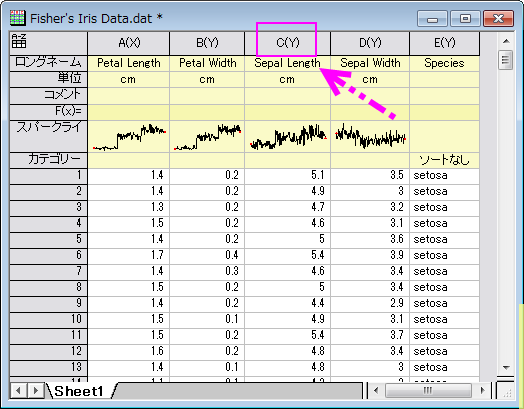The width and height of the screenshot is (524, 409).
Task: Click Petal Length value 1.6 in row 12
Action: coord(129,352)
